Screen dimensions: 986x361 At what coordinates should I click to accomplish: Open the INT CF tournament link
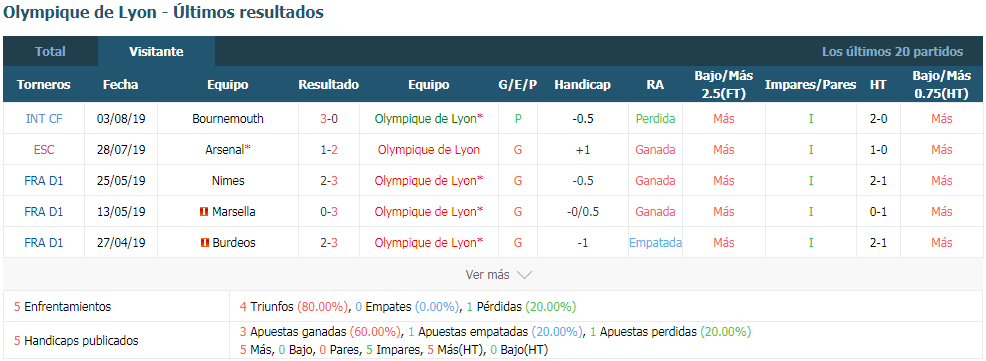pos(44,118)
